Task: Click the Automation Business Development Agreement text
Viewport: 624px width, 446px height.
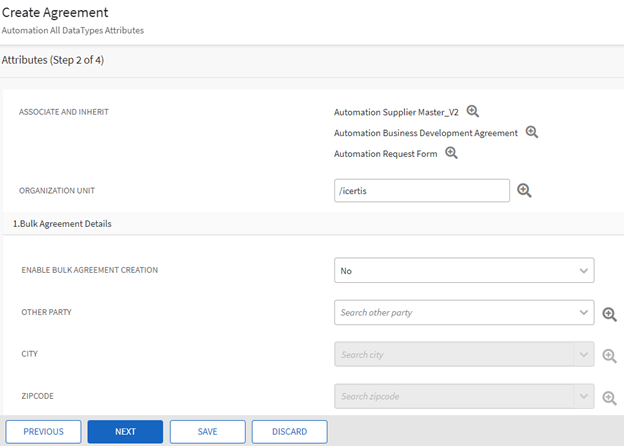Action: tap(426, 133)
